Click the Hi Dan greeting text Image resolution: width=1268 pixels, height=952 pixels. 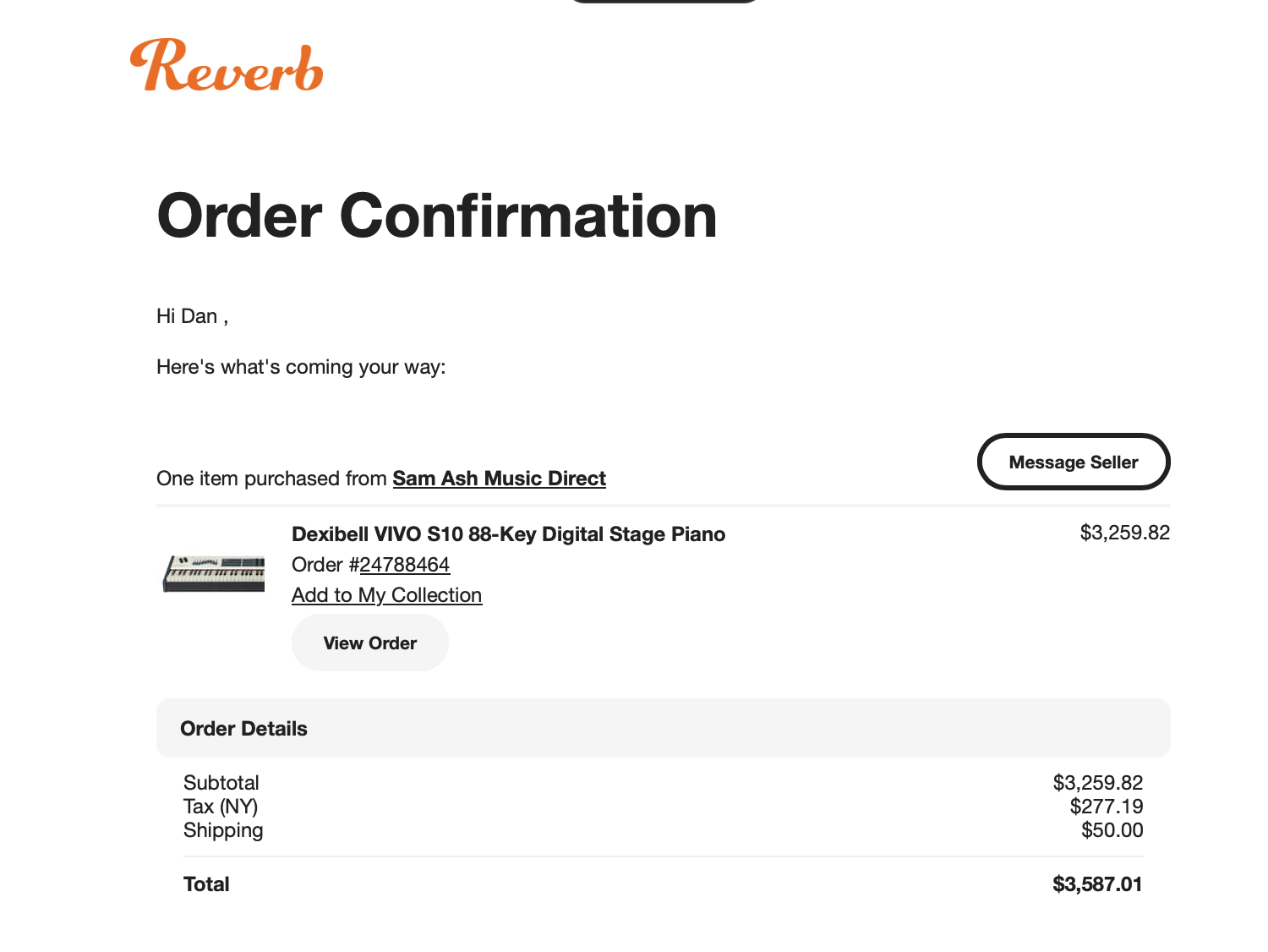[x=192, y=316]
